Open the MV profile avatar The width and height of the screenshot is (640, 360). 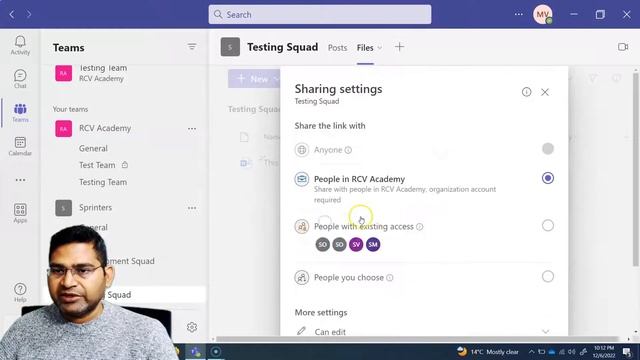point(542,15)
